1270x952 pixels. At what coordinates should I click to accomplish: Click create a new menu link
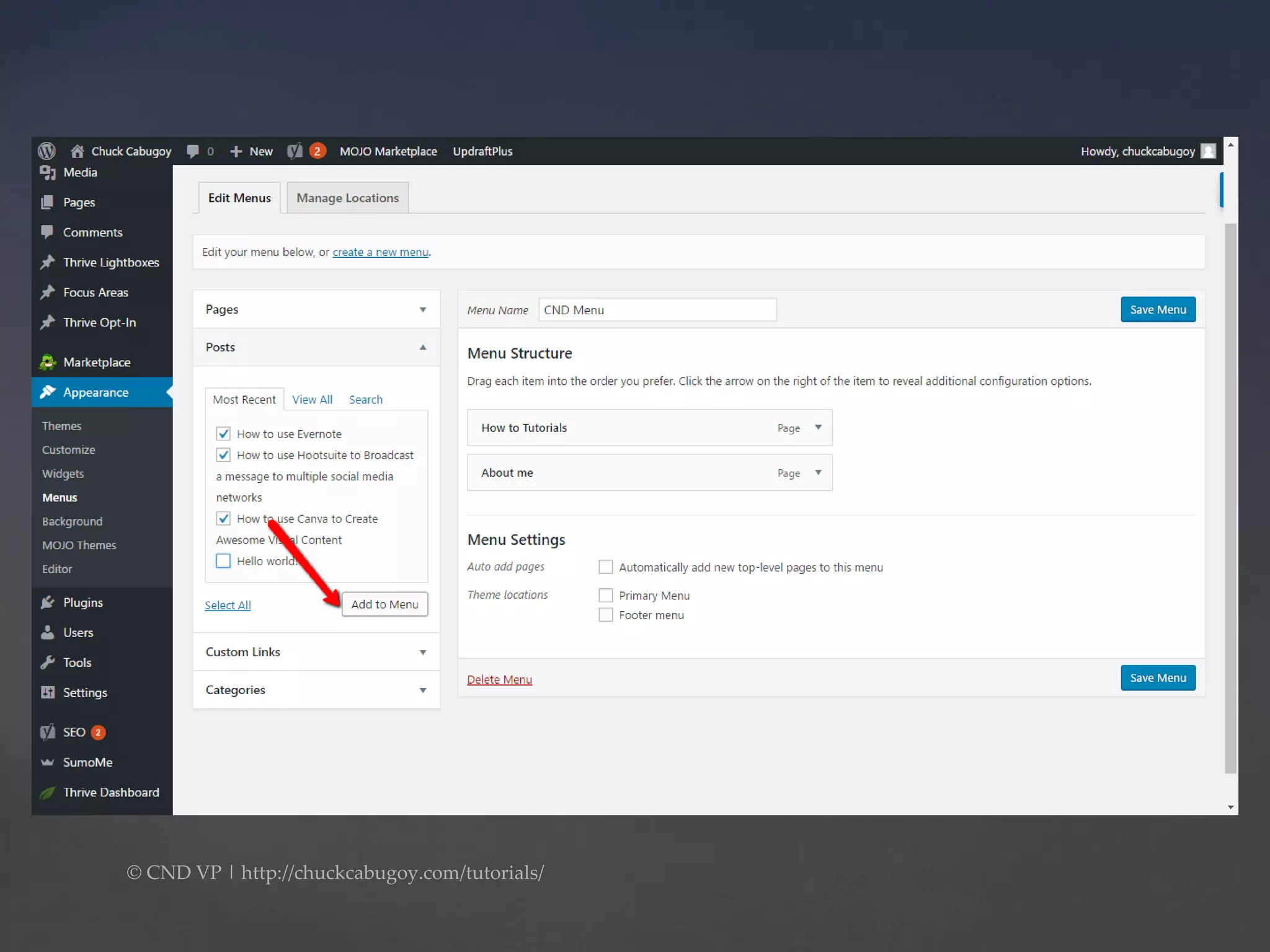click(381, 252)
